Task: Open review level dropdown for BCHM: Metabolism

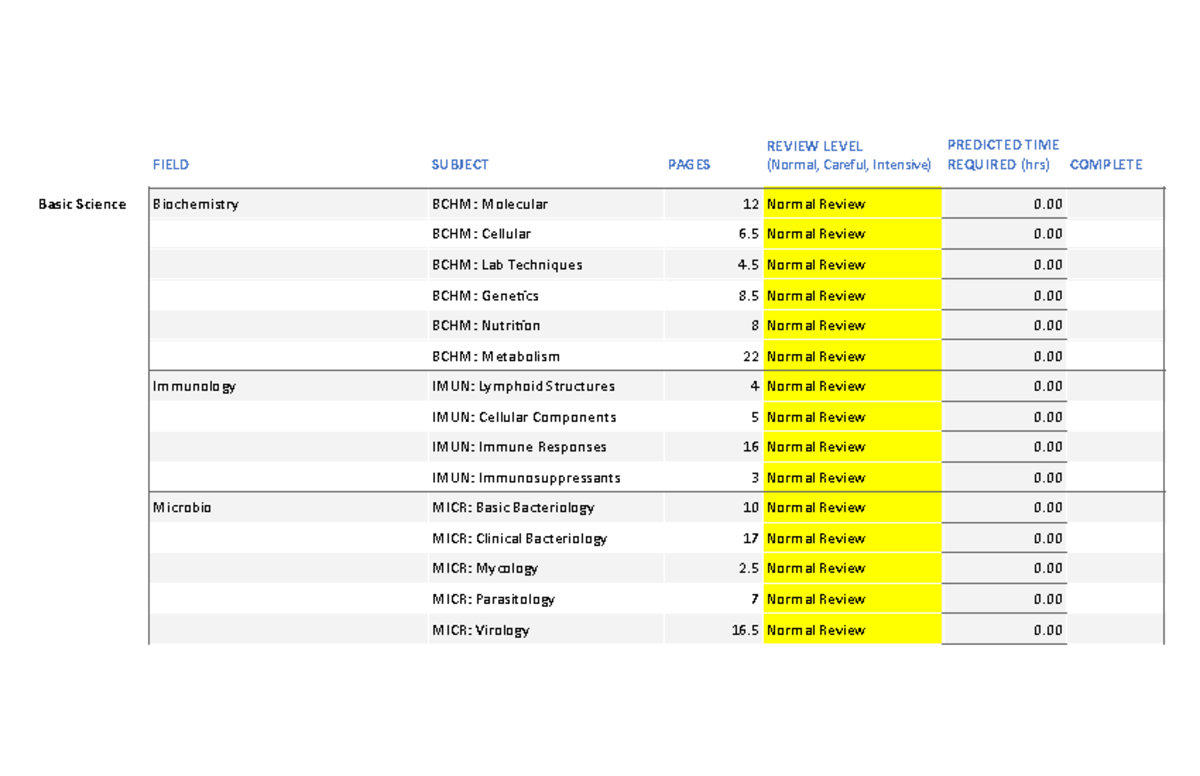Action: click(851, 355)
